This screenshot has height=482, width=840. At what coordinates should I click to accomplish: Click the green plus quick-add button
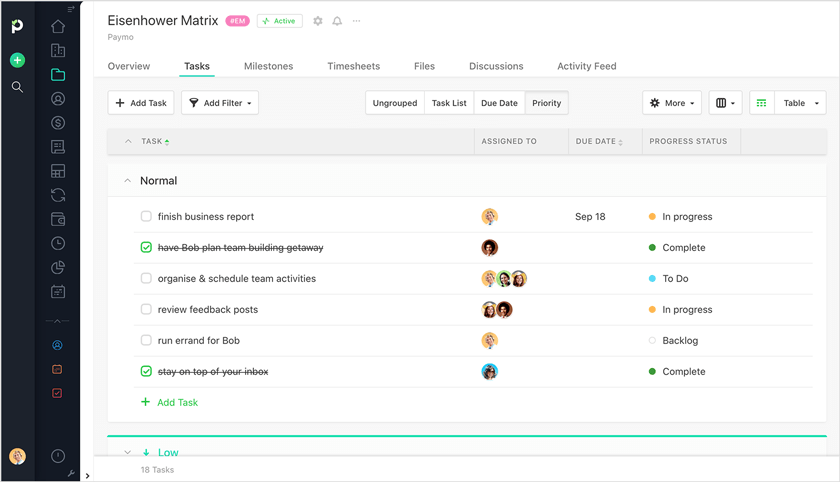click(x=17, y=60)
